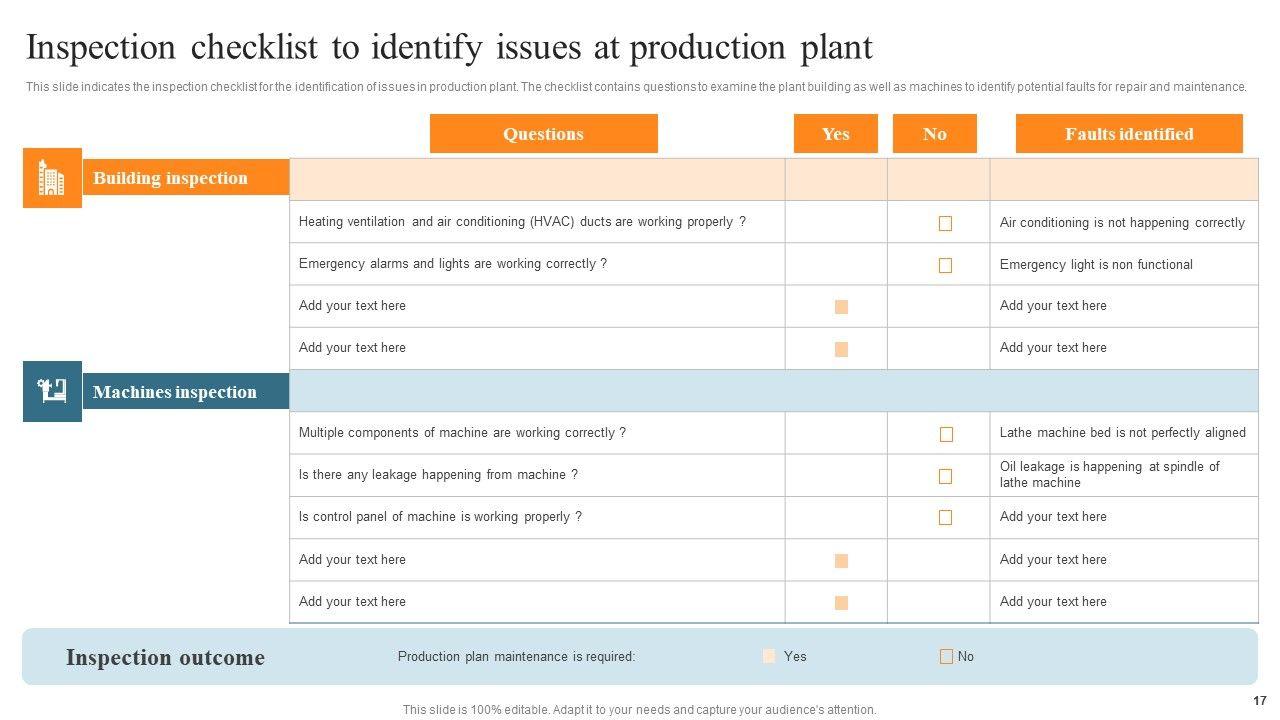Click 'Emergency light is non functional' cell
Screen dimensions: 1280x720
(1096, 265)
